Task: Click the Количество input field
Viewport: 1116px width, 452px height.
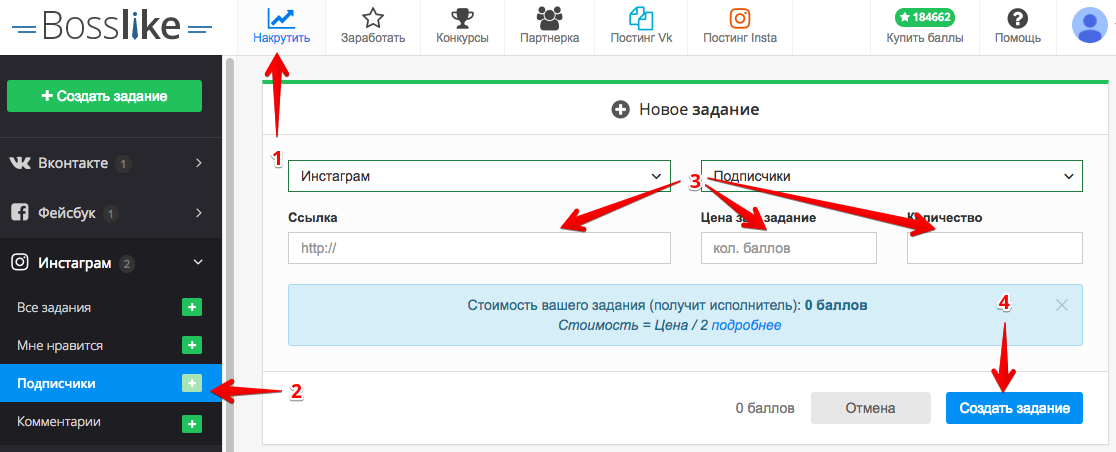Action: [x=995, y=248]
